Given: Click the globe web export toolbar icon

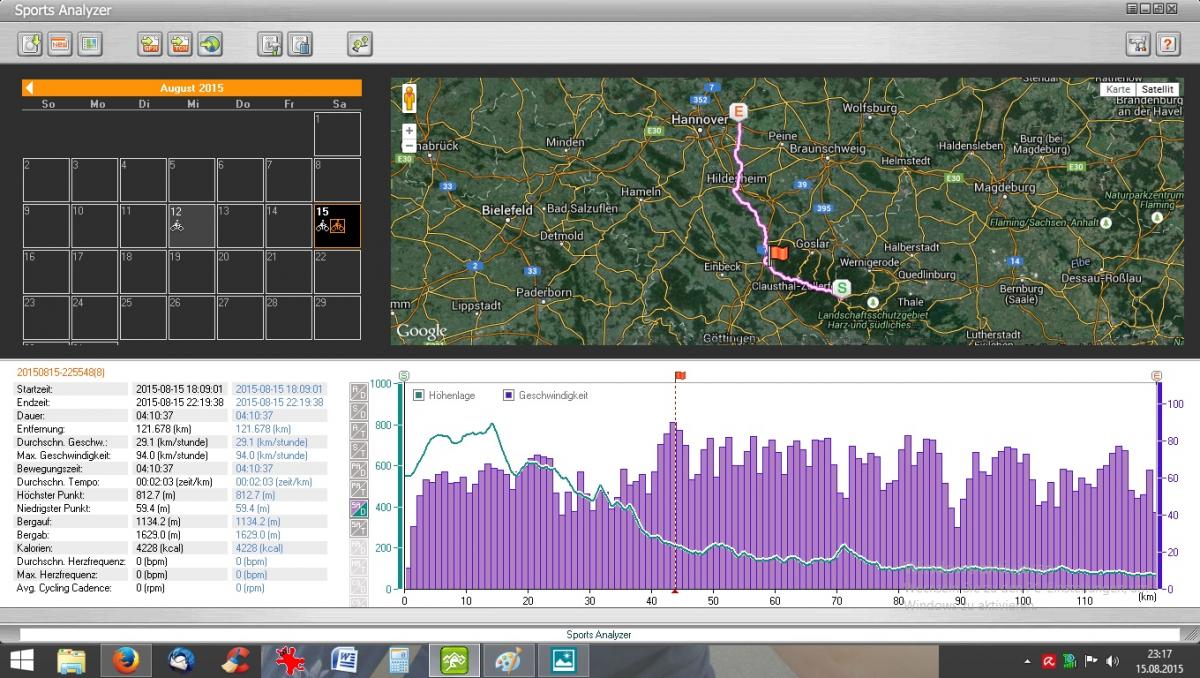Looking at the screenshot, I should coord(210,44).
